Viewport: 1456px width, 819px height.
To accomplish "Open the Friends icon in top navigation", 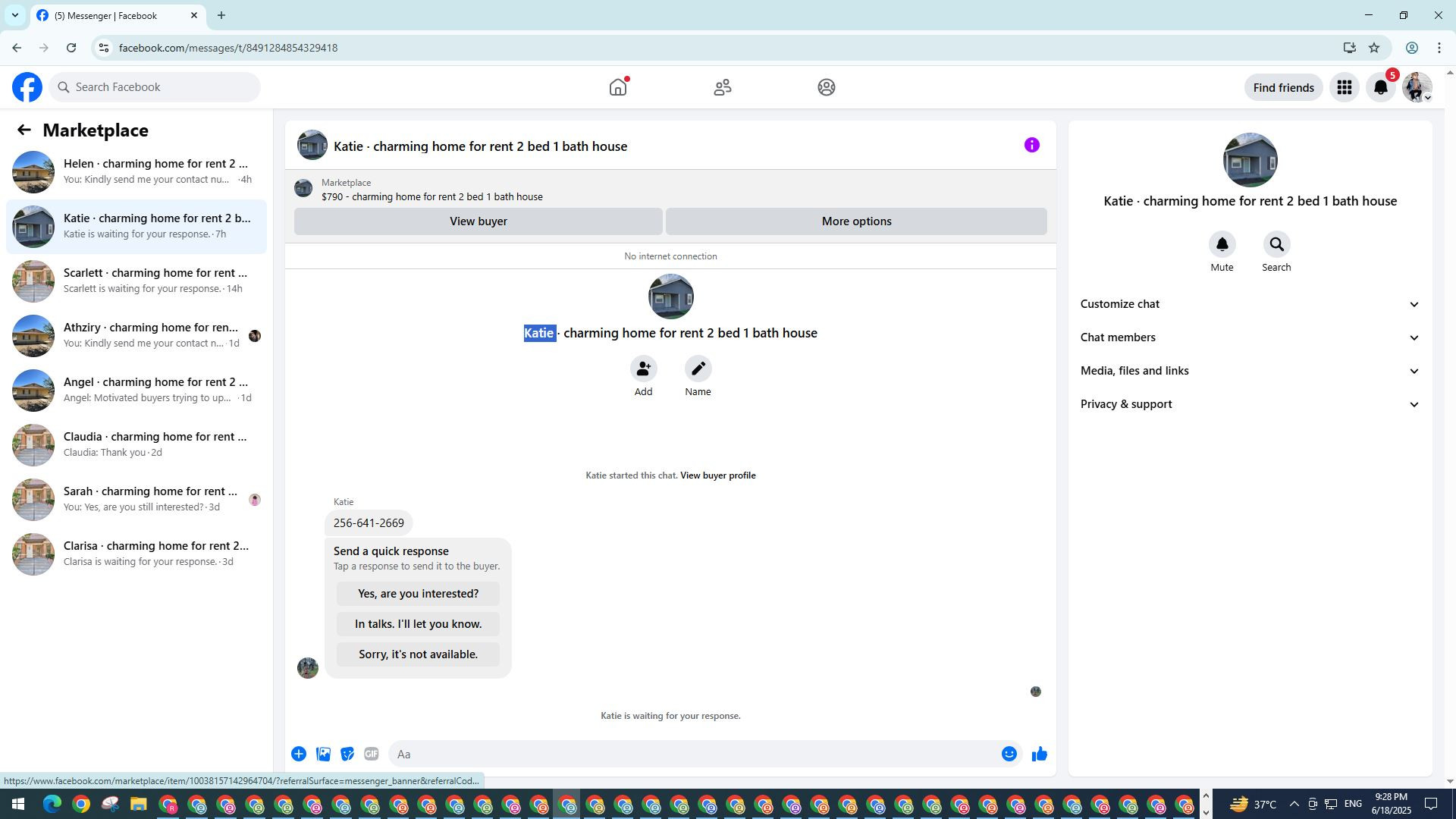I will (723, 87).
